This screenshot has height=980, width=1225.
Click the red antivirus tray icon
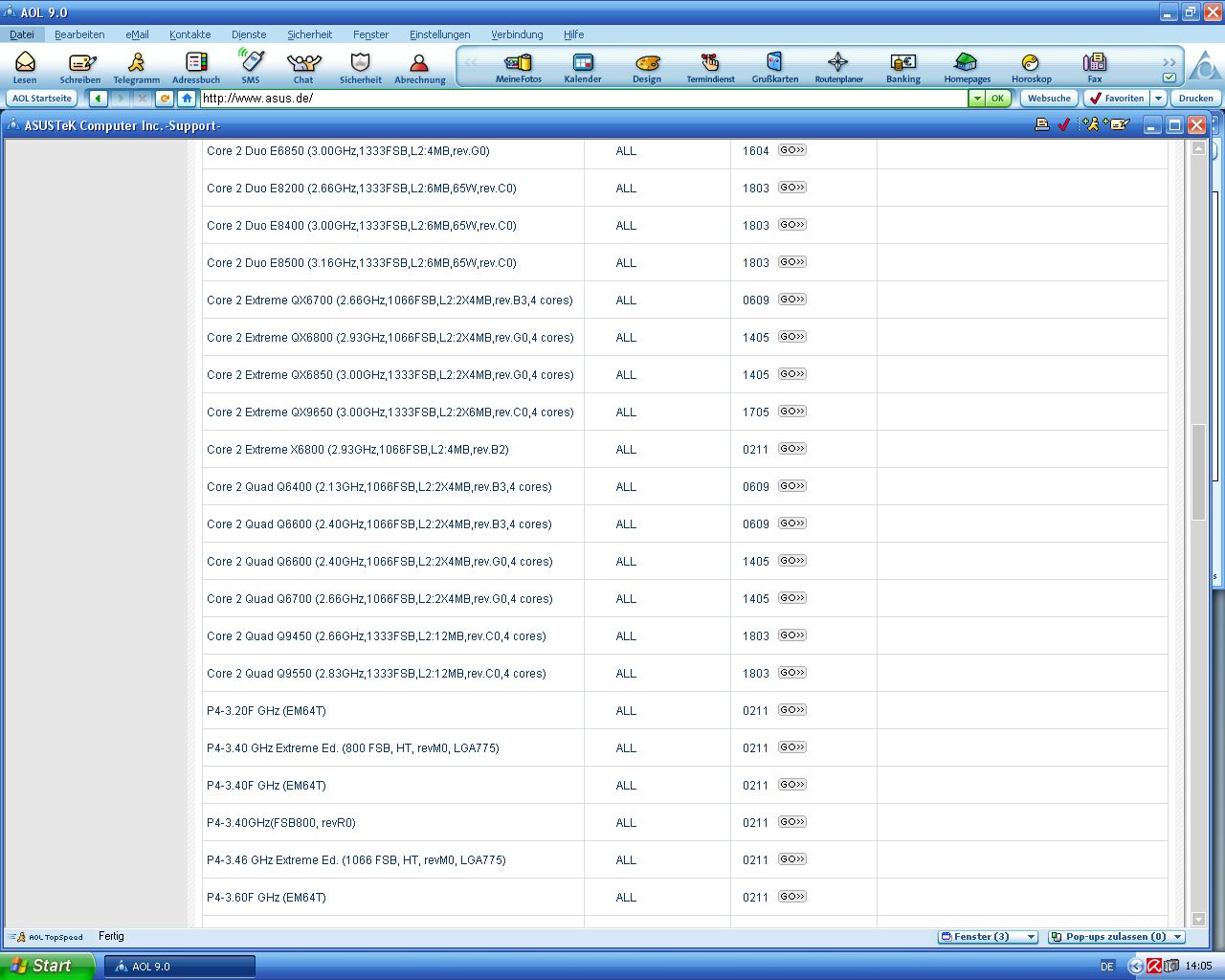pos(1154,967)
